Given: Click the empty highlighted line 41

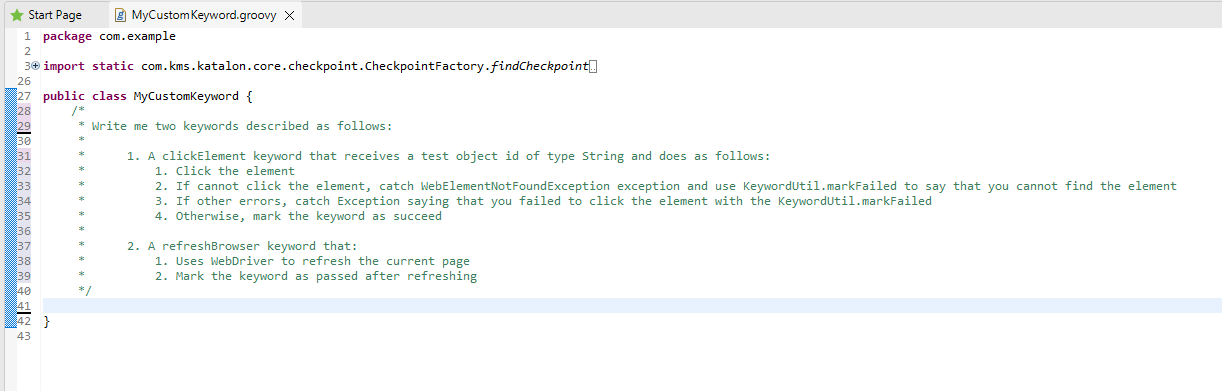Looking at the screenshot, I should pyautogui.click(x=632, y=306).
